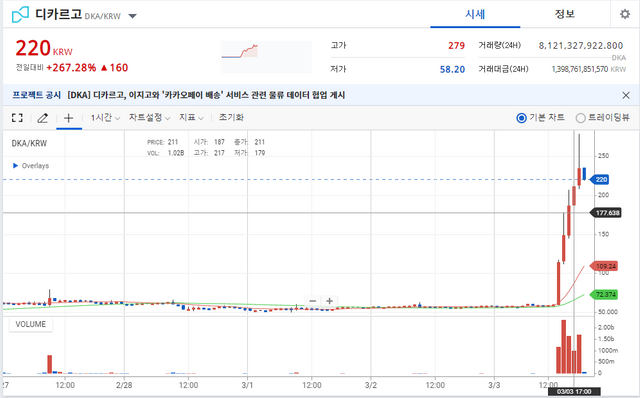Read the DKA 디카르고 disclosure headline
The image size is (640, 398).
point(206,95)
